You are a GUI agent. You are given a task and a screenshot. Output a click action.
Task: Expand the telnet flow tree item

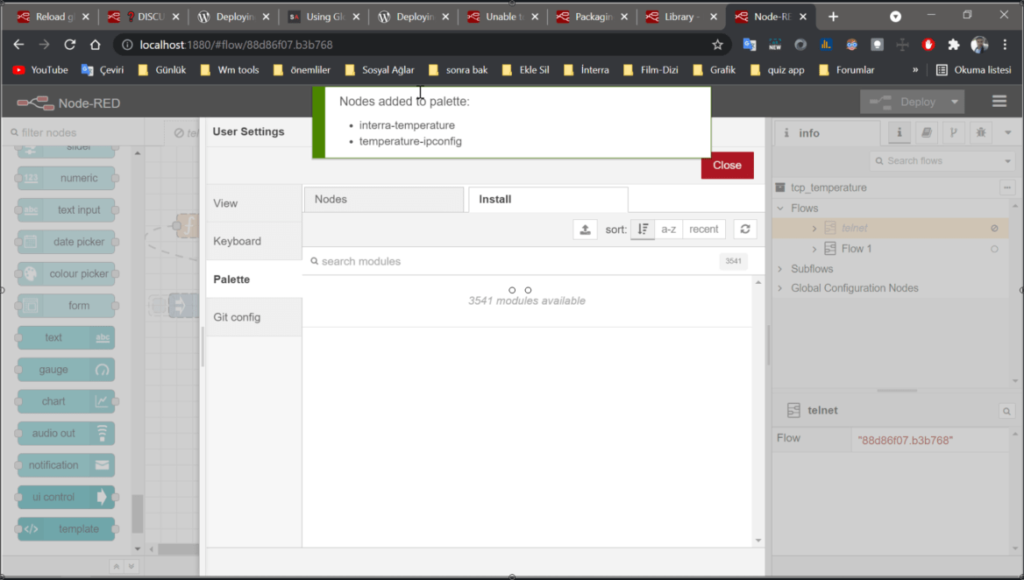pos(814,228)
